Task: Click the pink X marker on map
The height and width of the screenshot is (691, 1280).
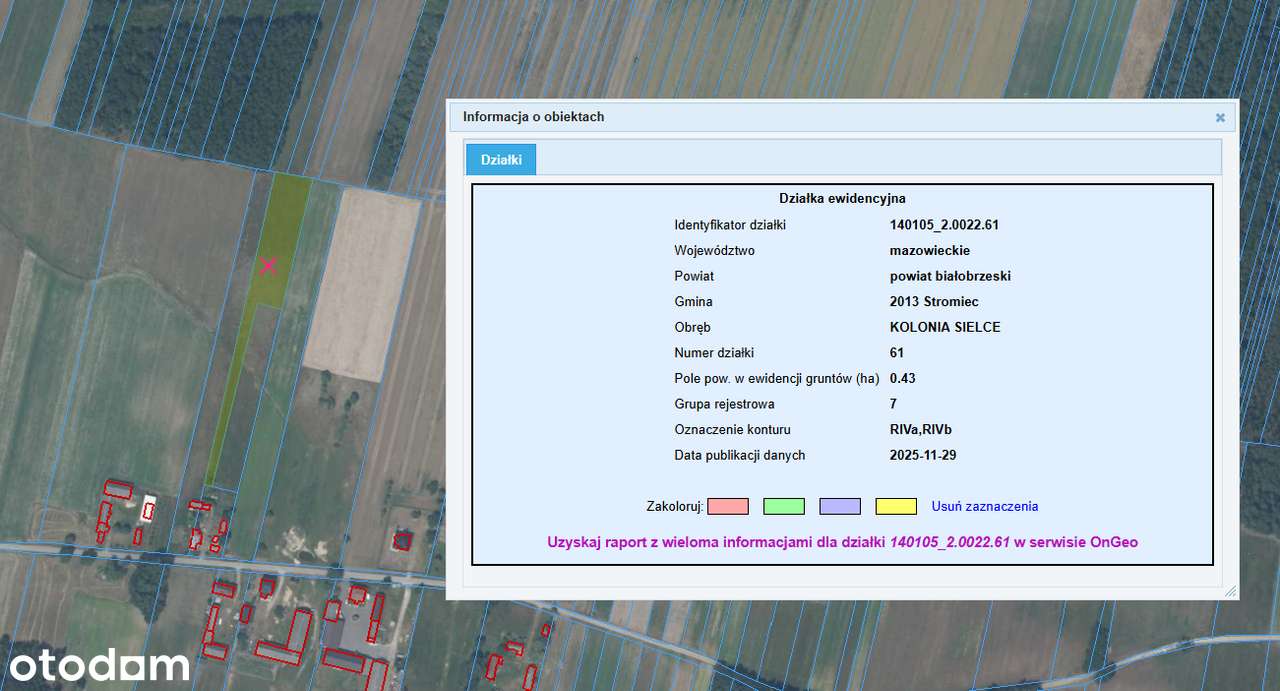Action: click(268, 266)
